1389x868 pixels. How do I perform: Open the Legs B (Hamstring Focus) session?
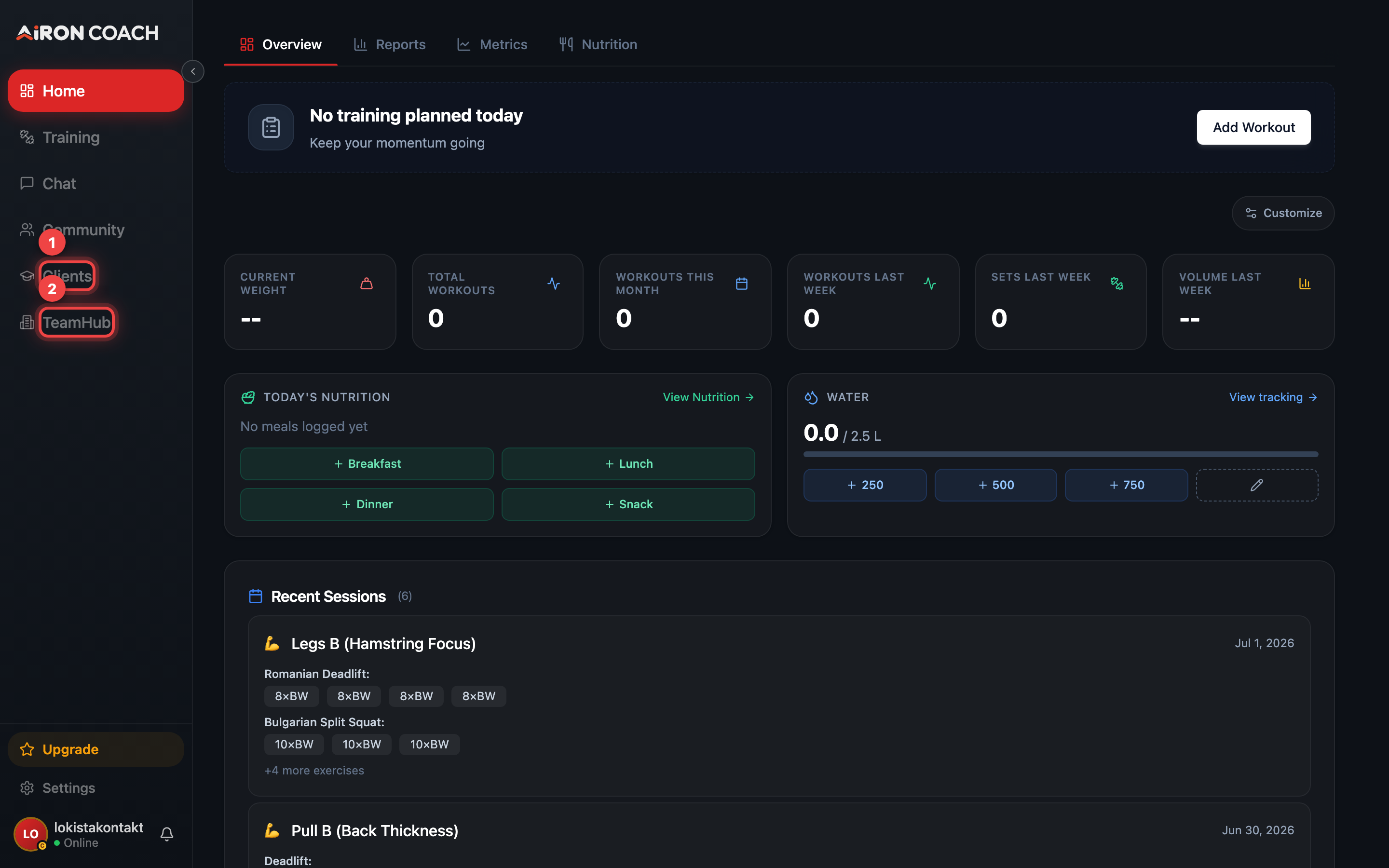779,706
